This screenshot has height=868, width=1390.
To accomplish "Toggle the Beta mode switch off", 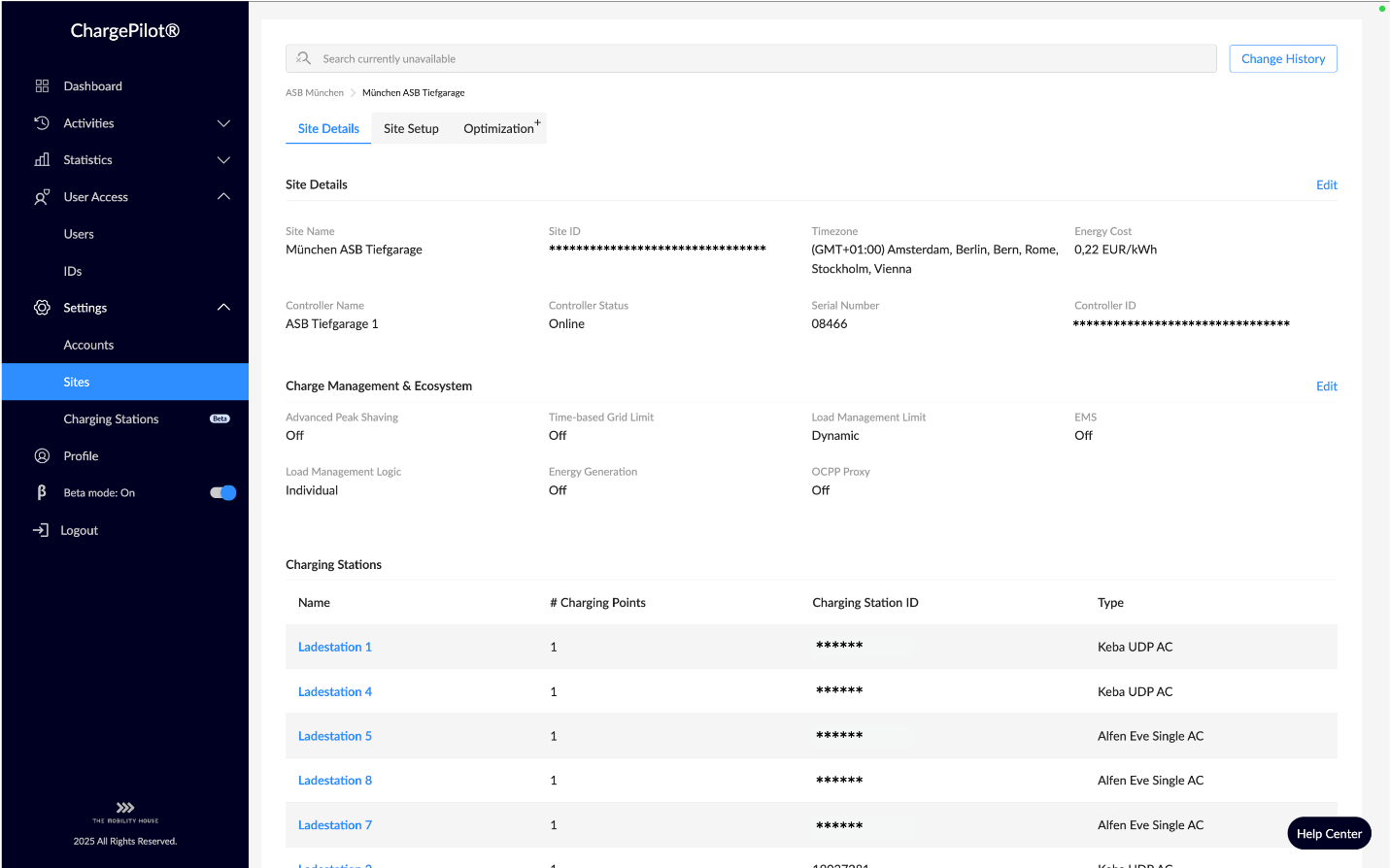I will click(x=222, y=493).
